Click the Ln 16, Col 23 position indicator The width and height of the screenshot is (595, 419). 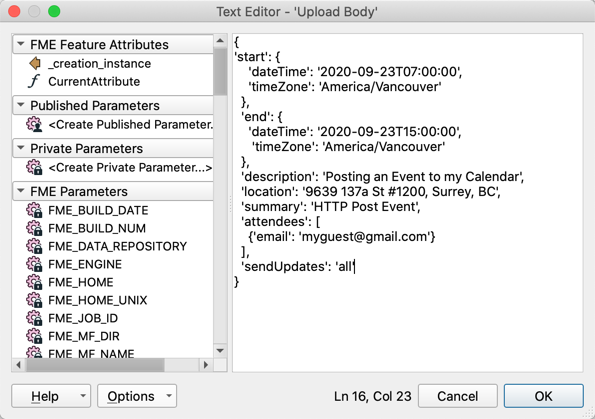coord(373,396)
